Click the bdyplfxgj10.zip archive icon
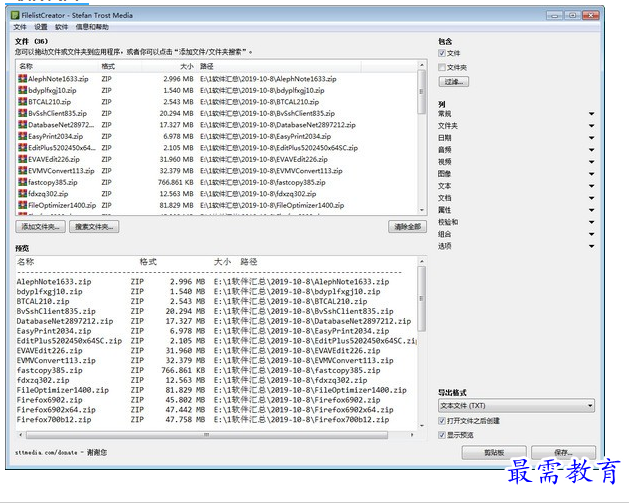The width and height of the screenshot is (629, 503). point(22,90)
